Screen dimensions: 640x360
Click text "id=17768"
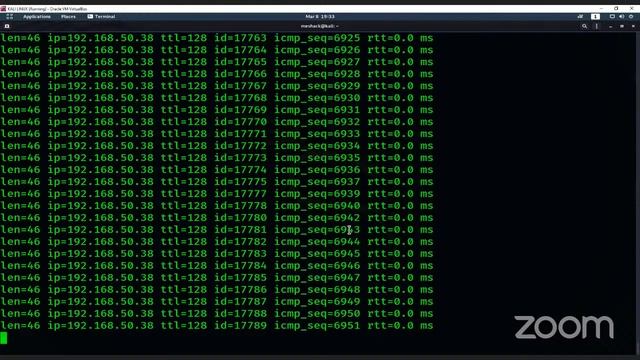point(240,98)
